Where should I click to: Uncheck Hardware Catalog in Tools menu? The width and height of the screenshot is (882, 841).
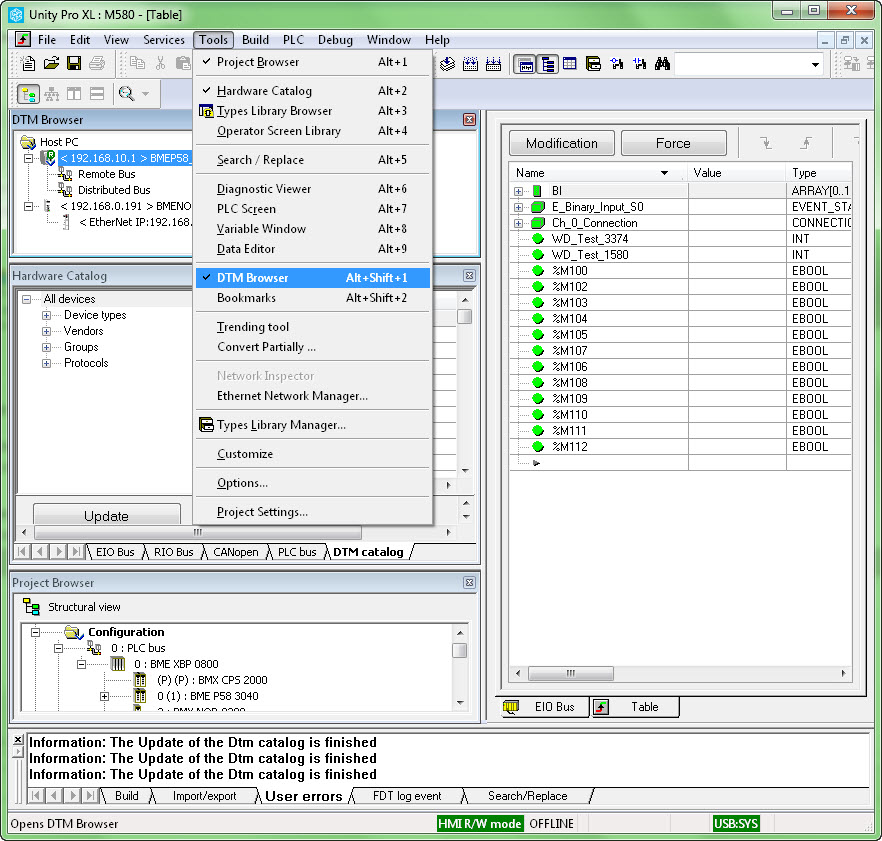point(313,91)
